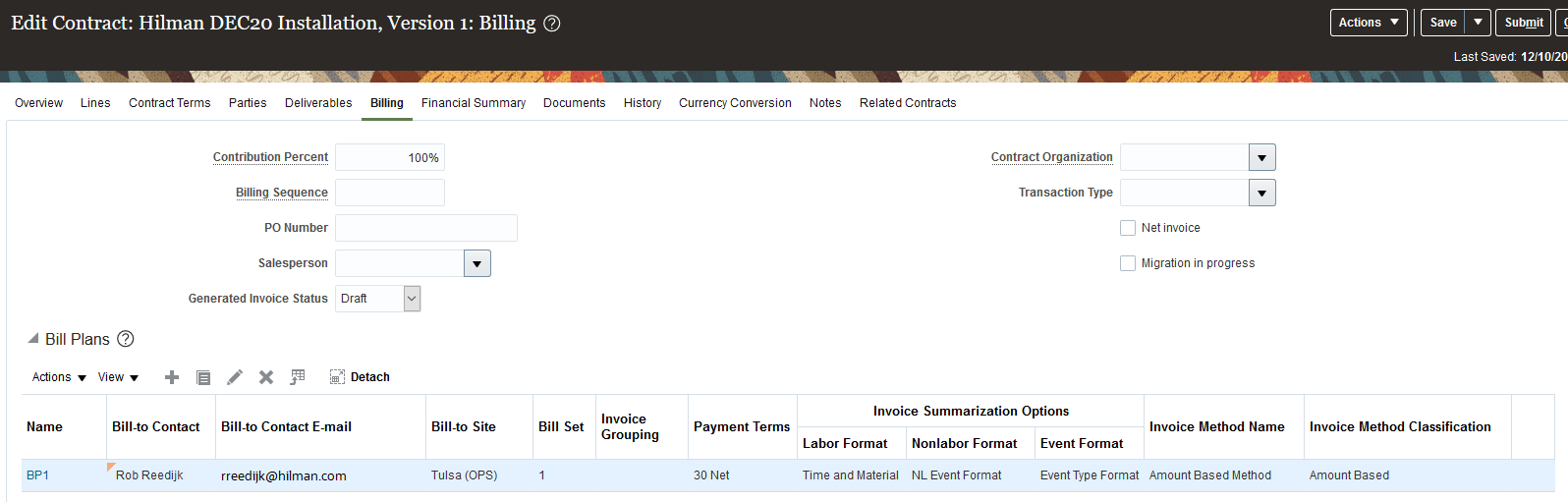View the History tab
This screenshot has height=502, width=1568.
click(643, 103)
